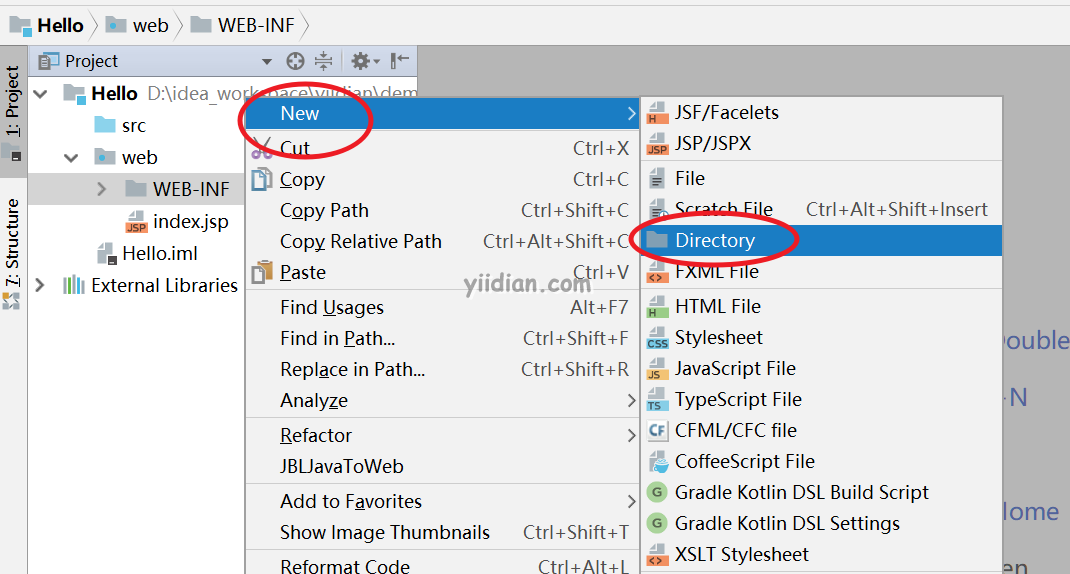Create new HTML File

822,307
